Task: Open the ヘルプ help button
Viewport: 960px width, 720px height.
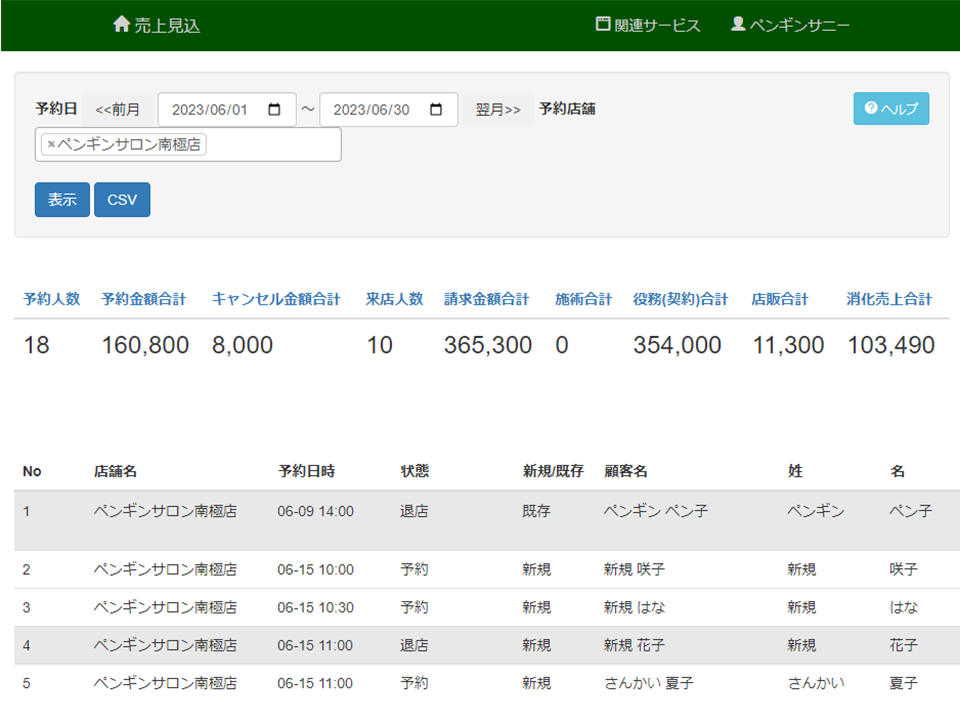Action: pyautogui.click(x=891, y=108)
